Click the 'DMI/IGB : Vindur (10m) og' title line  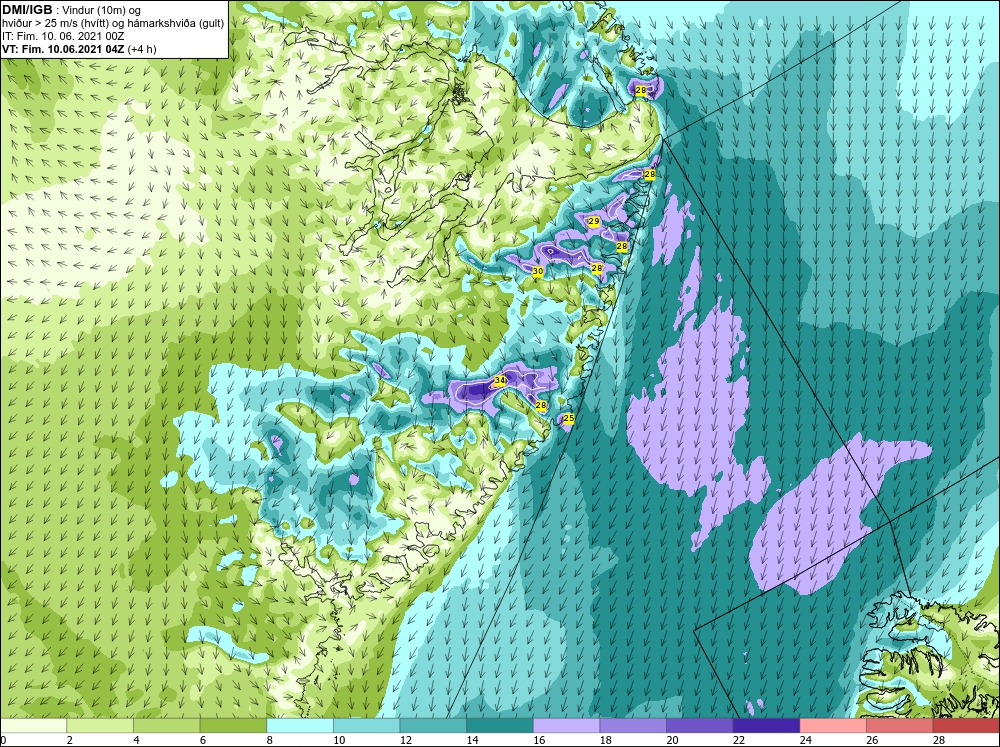pos(71,10)
